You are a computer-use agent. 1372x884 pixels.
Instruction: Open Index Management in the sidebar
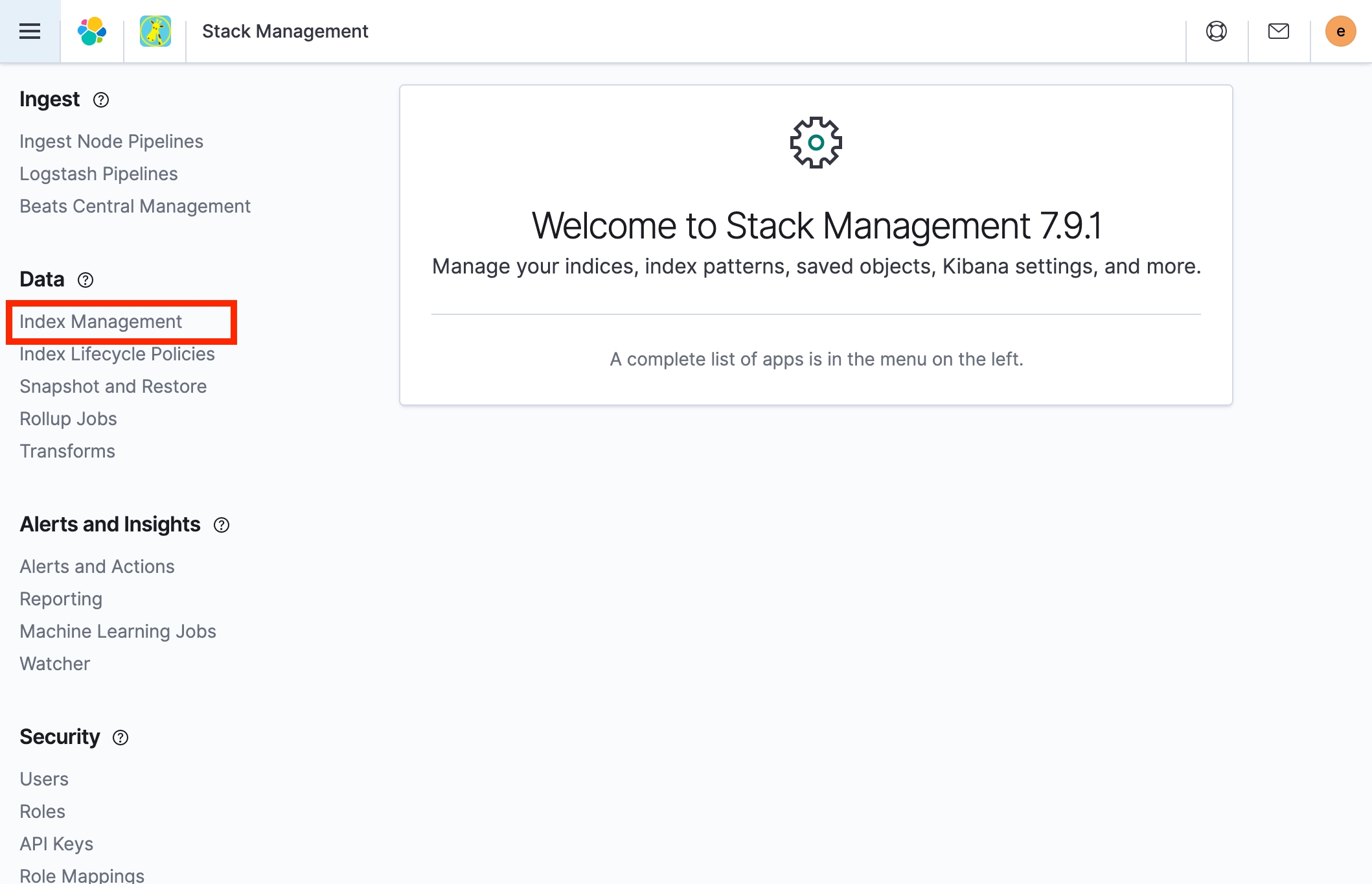pos(101,321)
